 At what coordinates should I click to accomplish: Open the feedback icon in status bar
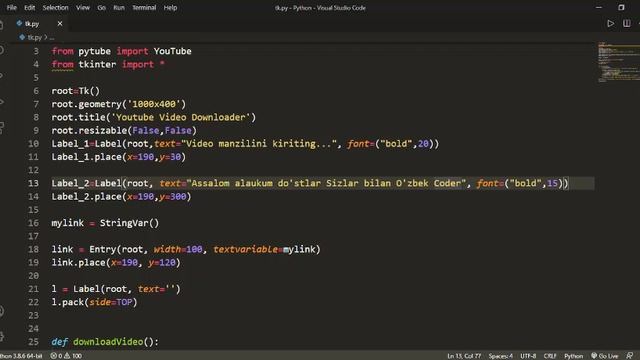coord(630,356)
